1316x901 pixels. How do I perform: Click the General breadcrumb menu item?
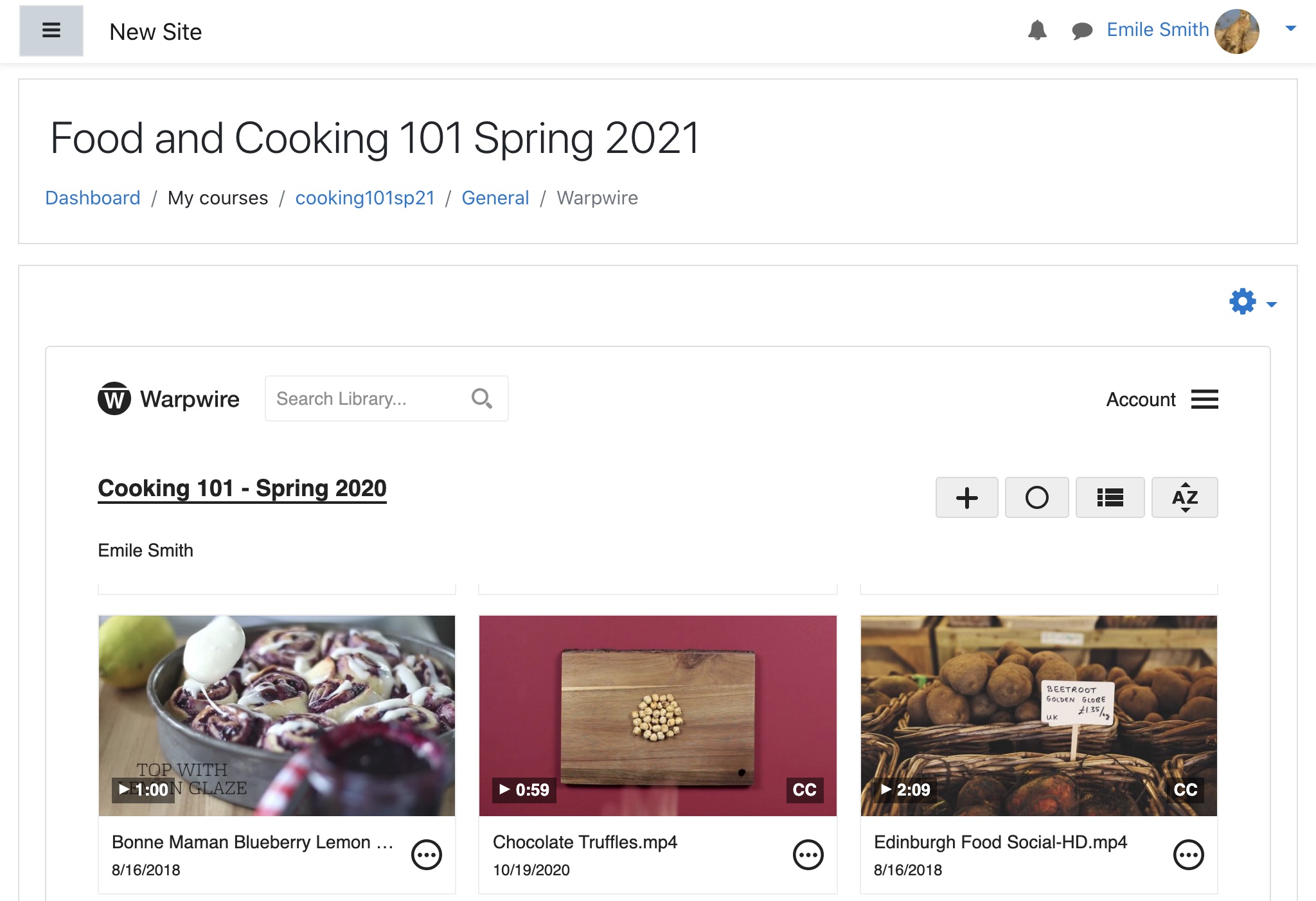tap(495, 197)
